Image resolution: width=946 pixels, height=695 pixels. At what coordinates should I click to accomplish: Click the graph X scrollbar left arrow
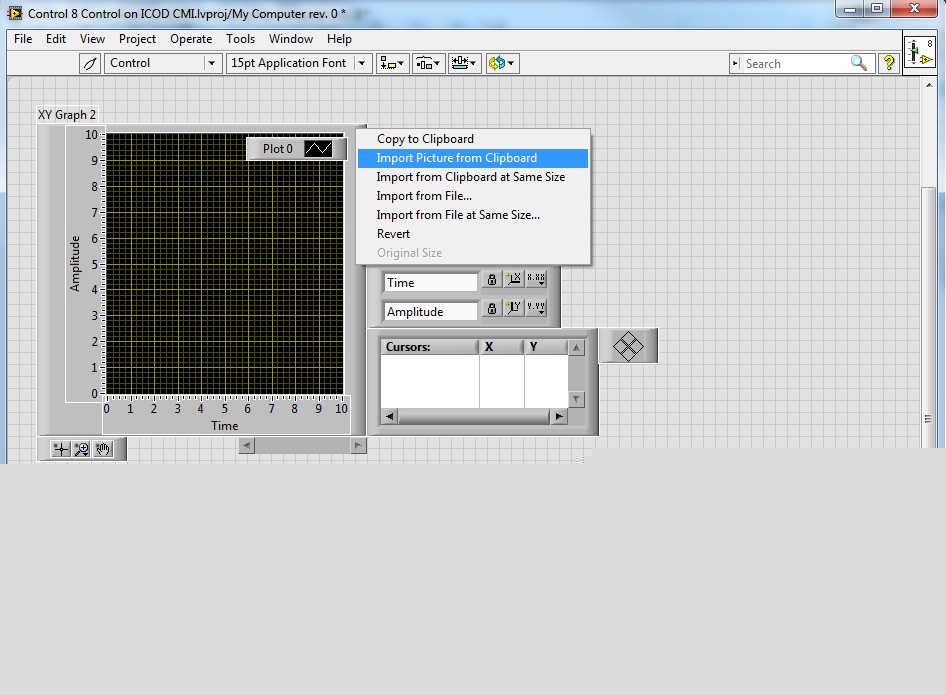pyautogui.click(x=246, y=446)
